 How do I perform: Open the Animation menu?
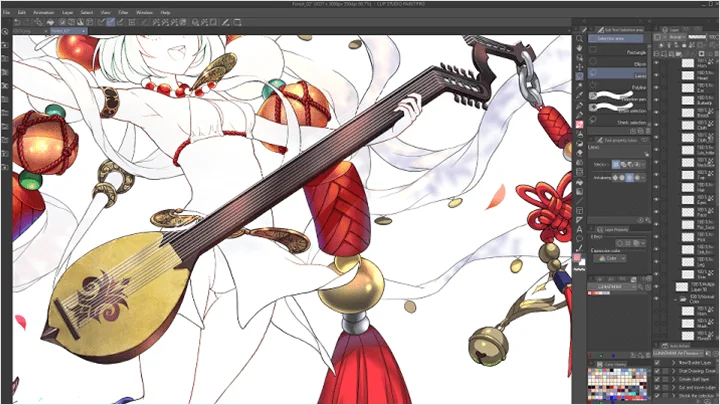[44, 12]
